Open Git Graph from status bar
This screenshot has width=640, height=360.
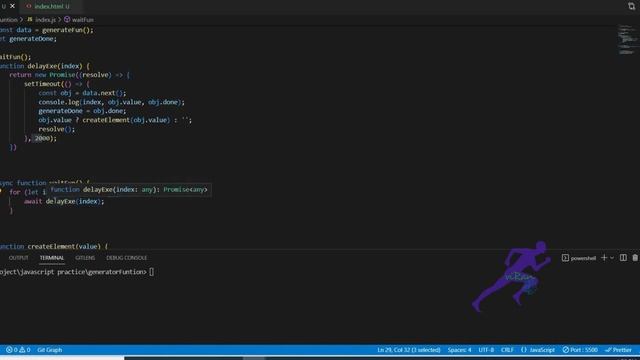pyautogui.click(x=50, y=350)
